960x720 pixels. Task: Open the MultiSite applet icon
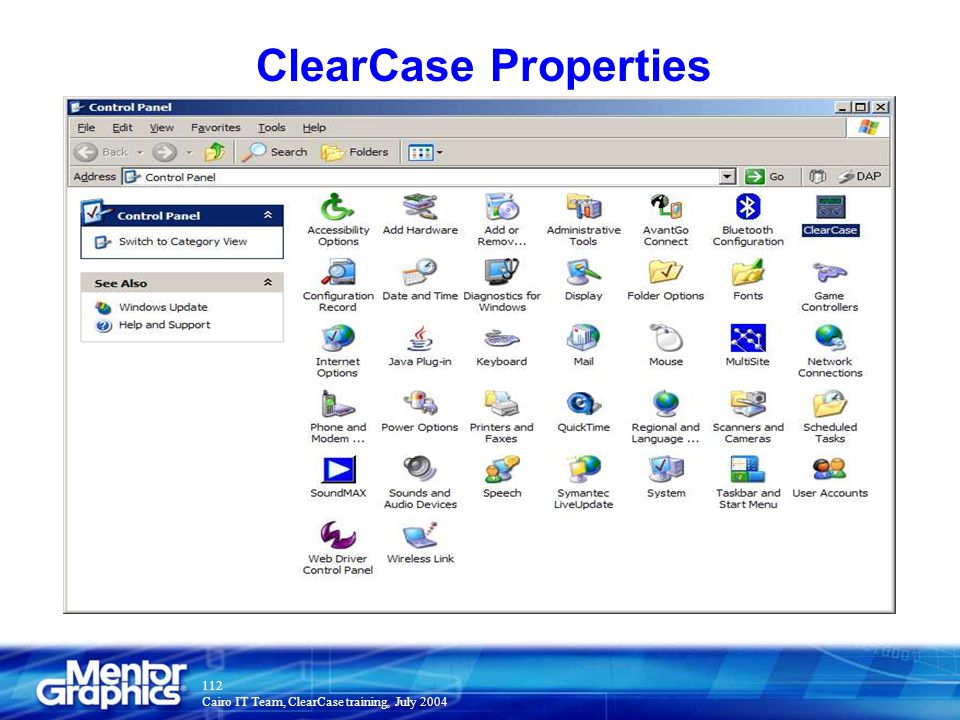(x=748, y=338)
